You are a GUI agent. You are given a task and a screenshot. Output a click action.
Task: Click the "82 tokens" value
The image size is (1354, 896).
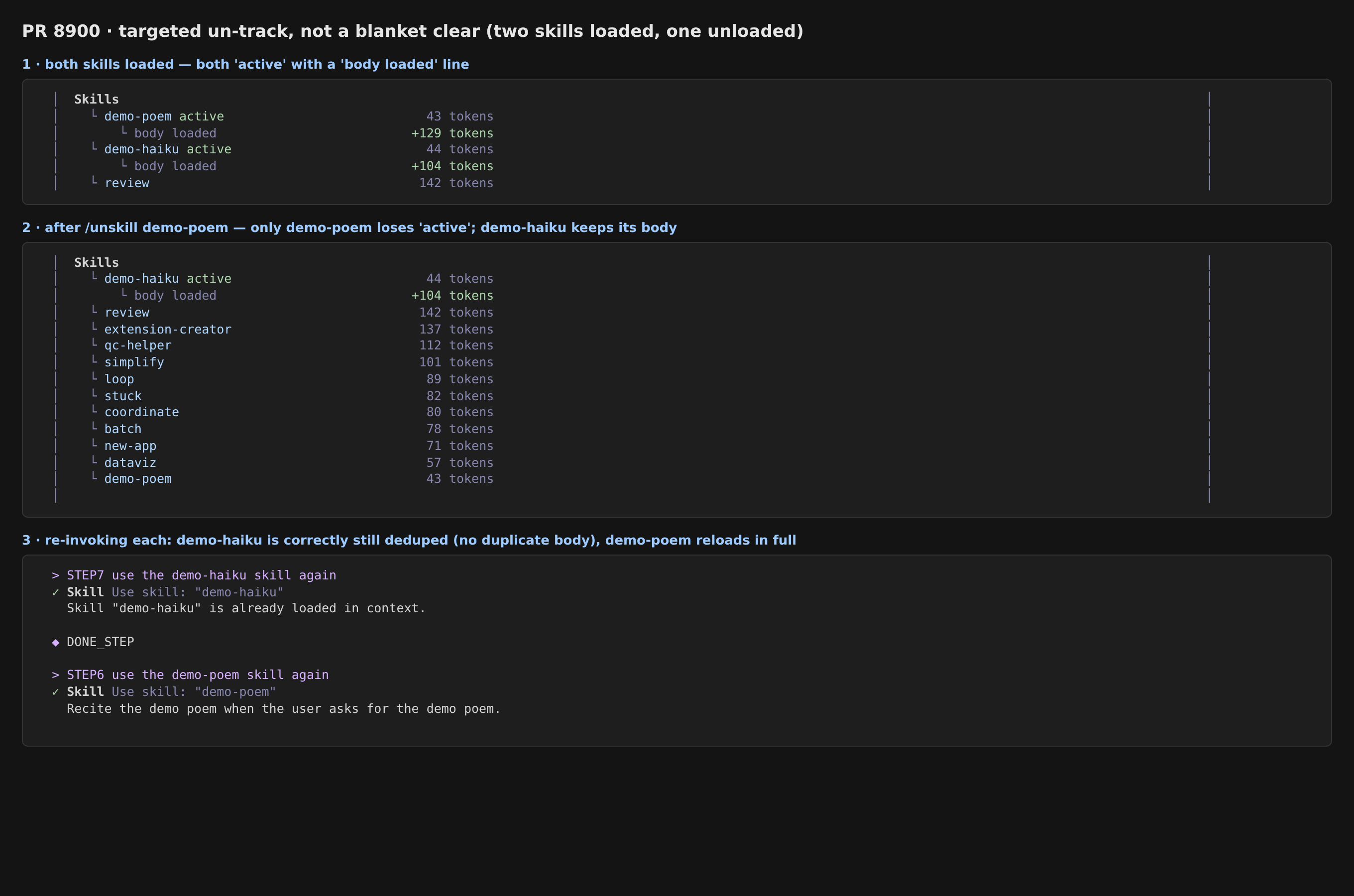pyautogui.click(x=460, y=396)
